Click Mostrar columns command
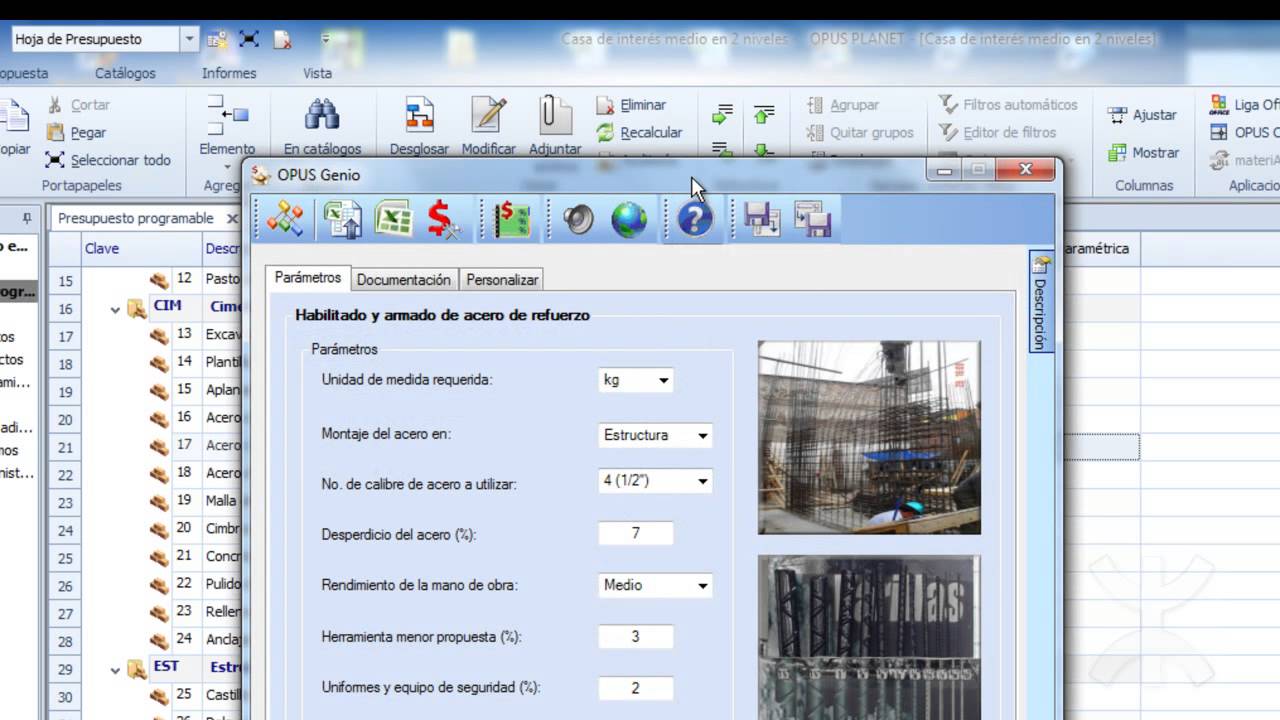This screenshot has height=720, width=1280. click(1143, 153)
